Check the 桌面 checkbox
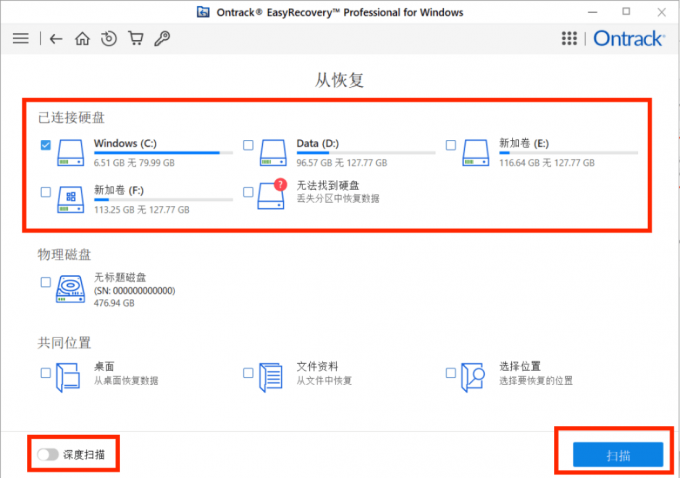The width and height of the screenshot is (680, 478). [46, 373]
